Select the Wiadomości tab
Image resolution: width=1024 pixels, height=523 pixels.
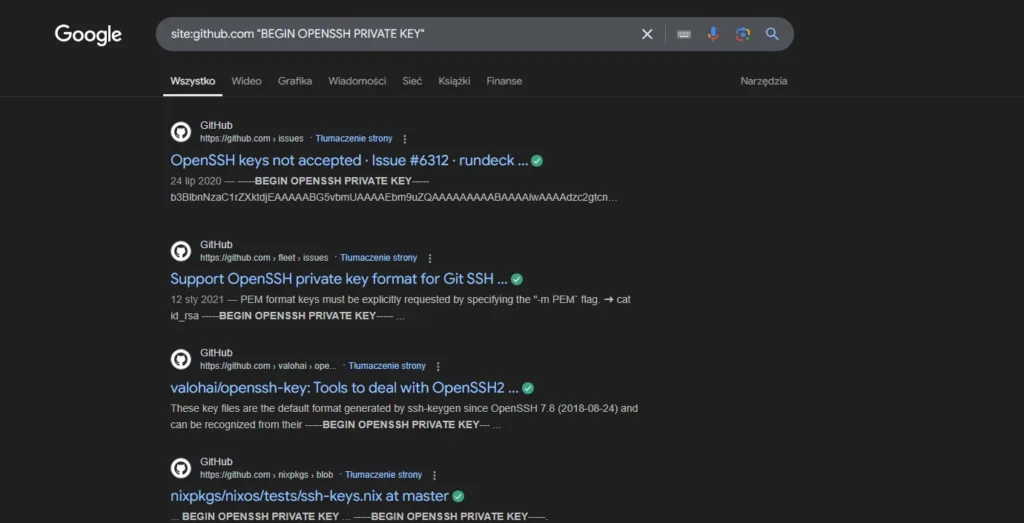[357, 81]
